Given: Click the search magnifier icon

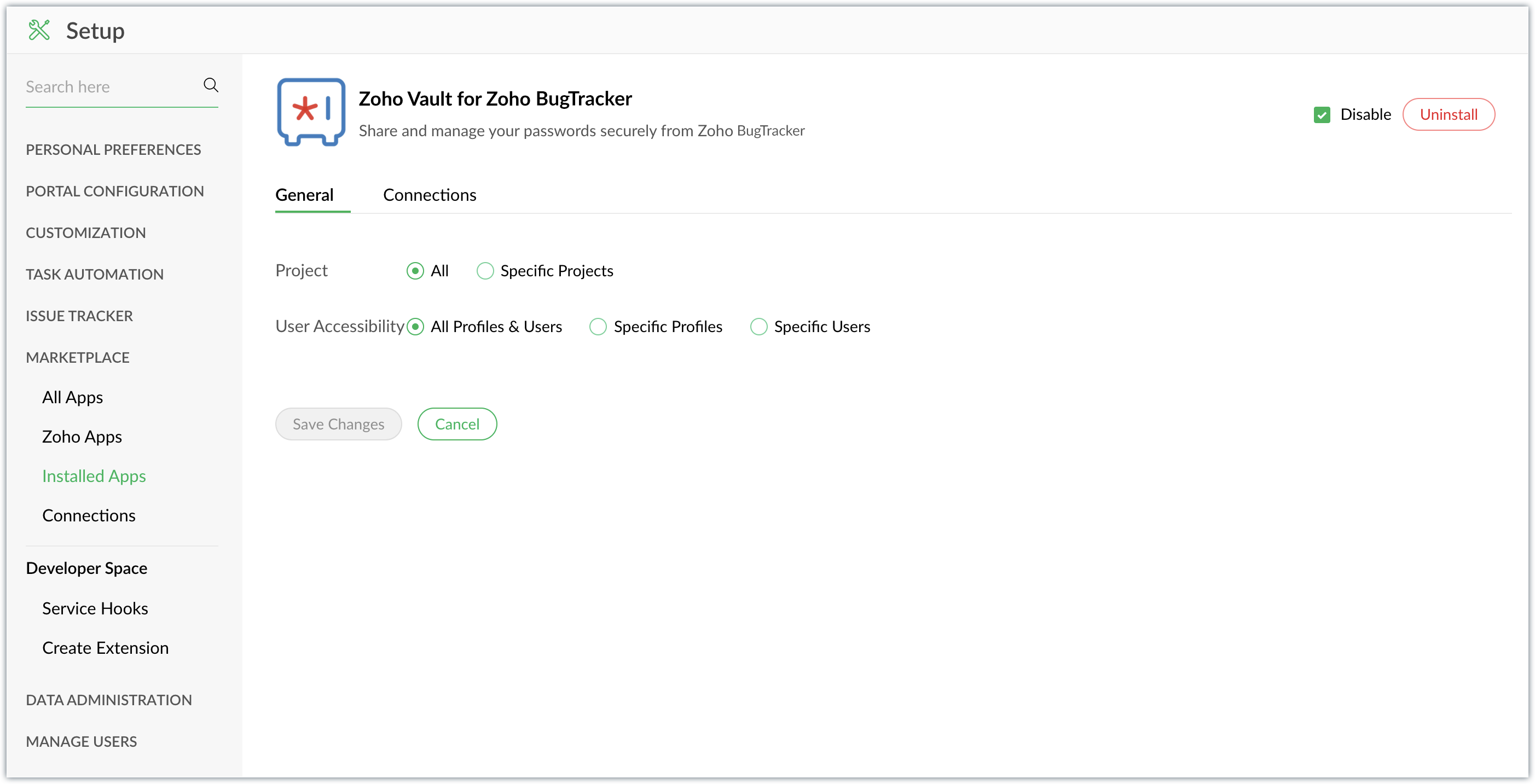Looking at the screenshot, I should pos(210,85).
